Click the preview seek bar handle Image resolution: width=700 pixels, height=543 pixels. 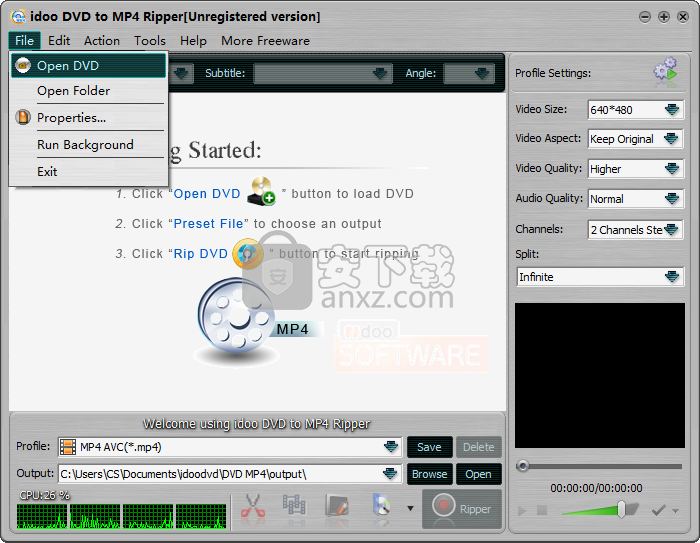pos(523,466)
